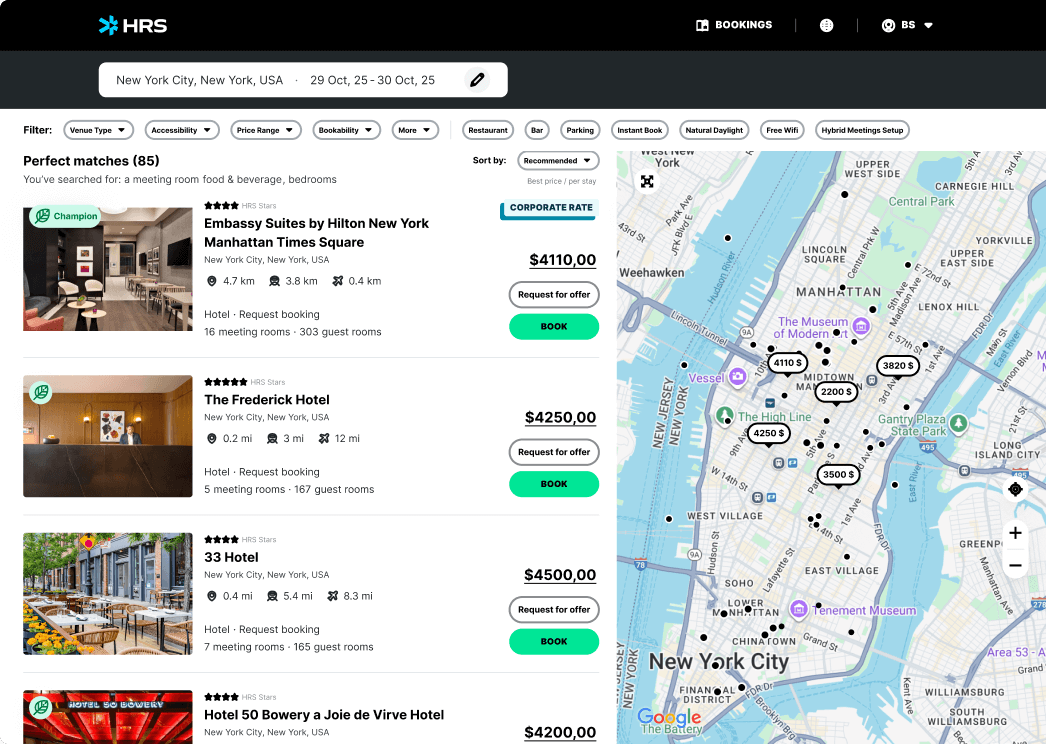Open The Frederick Hotel title
Viewport: 1046px width, 744px height.
[267, 400]
